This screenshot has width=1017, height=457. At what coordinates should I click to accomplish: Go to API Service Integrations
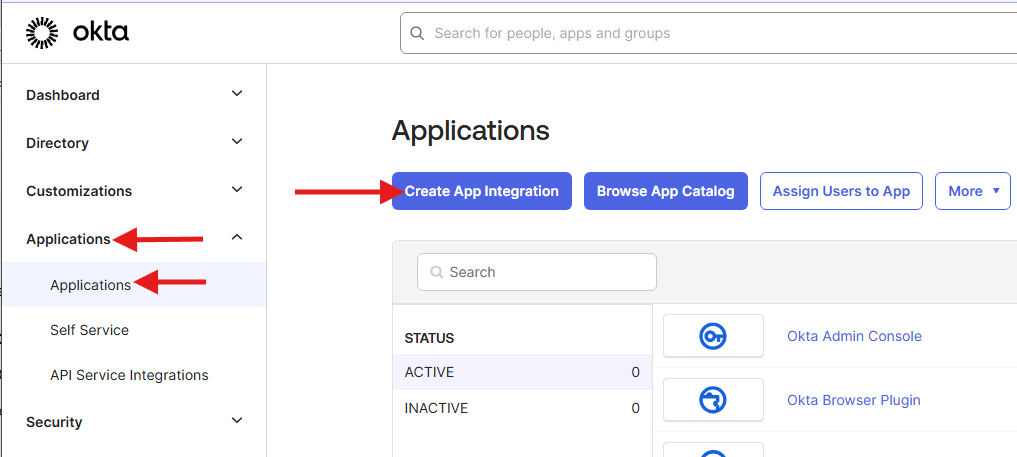point(129,375)
